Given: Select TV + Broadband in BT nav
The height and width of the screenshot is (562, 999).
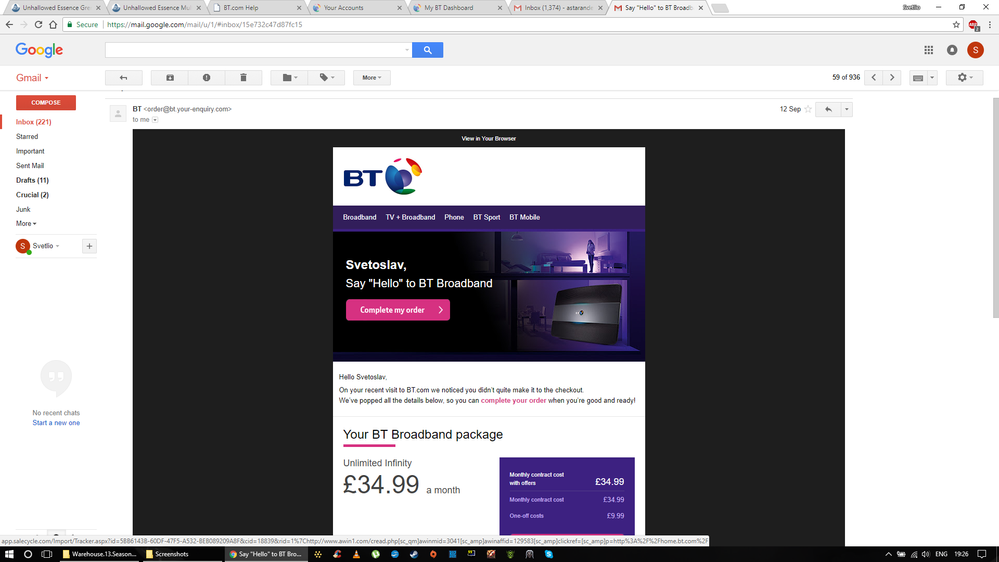Looking at the screenshot, I should [410, 217].
